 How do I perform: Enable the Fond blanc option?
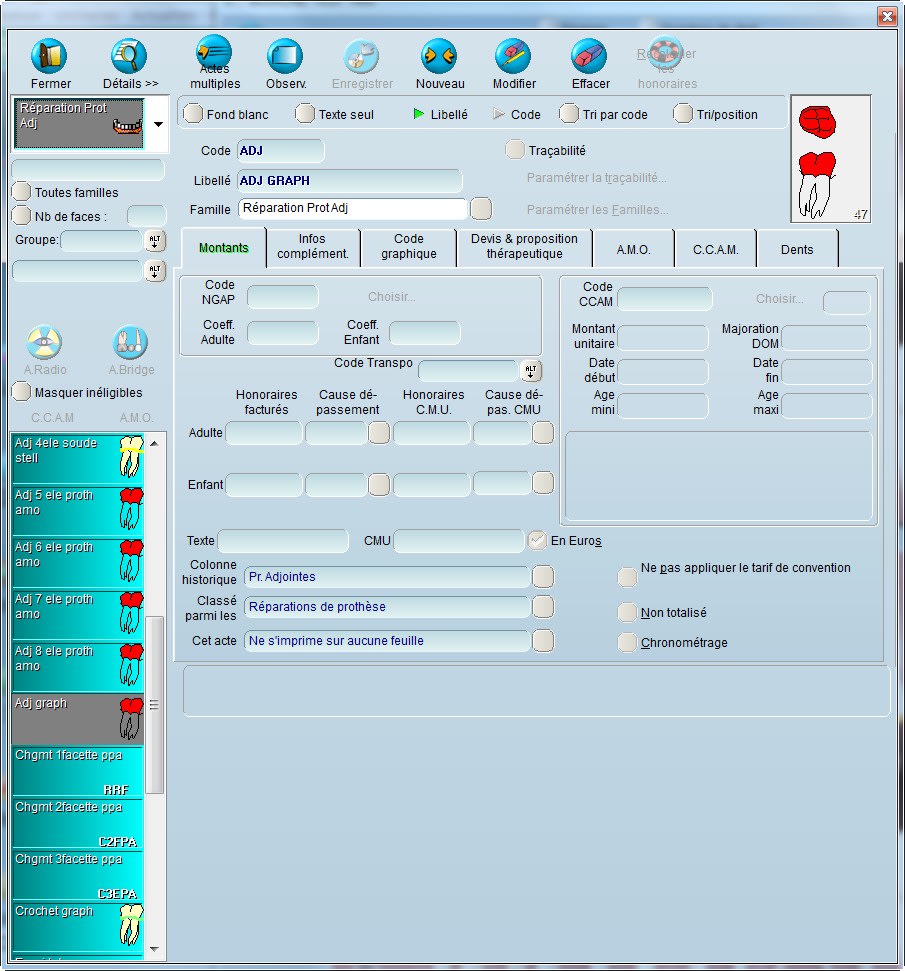tap(194, 114)
